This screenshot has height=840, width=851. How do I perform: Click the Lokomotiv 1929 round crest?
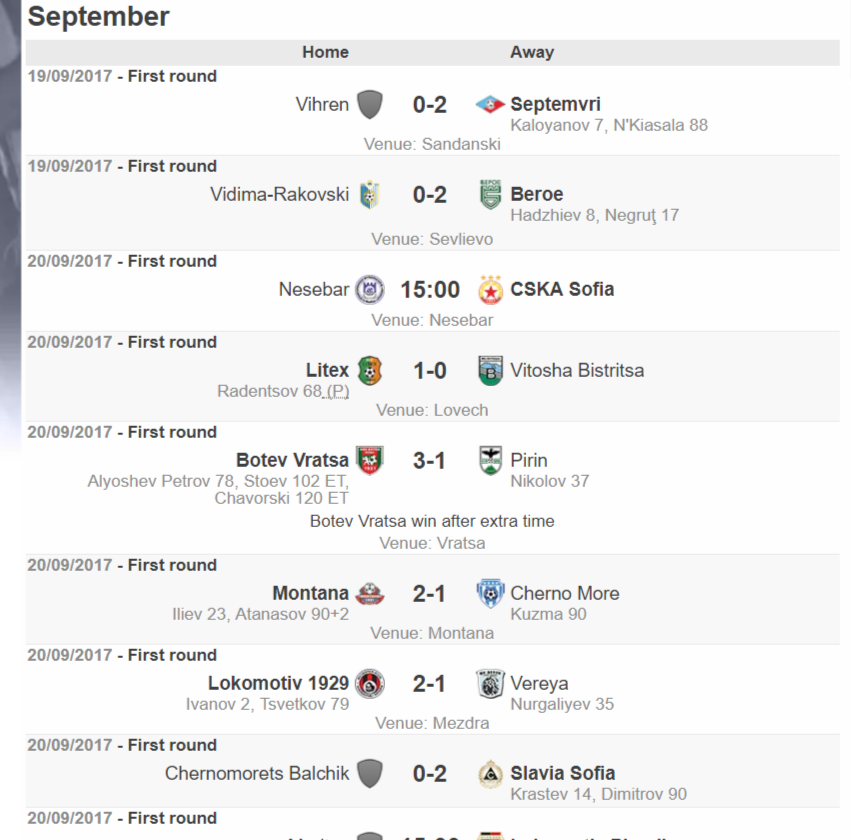pyautogui.click(x=370, y=683)
